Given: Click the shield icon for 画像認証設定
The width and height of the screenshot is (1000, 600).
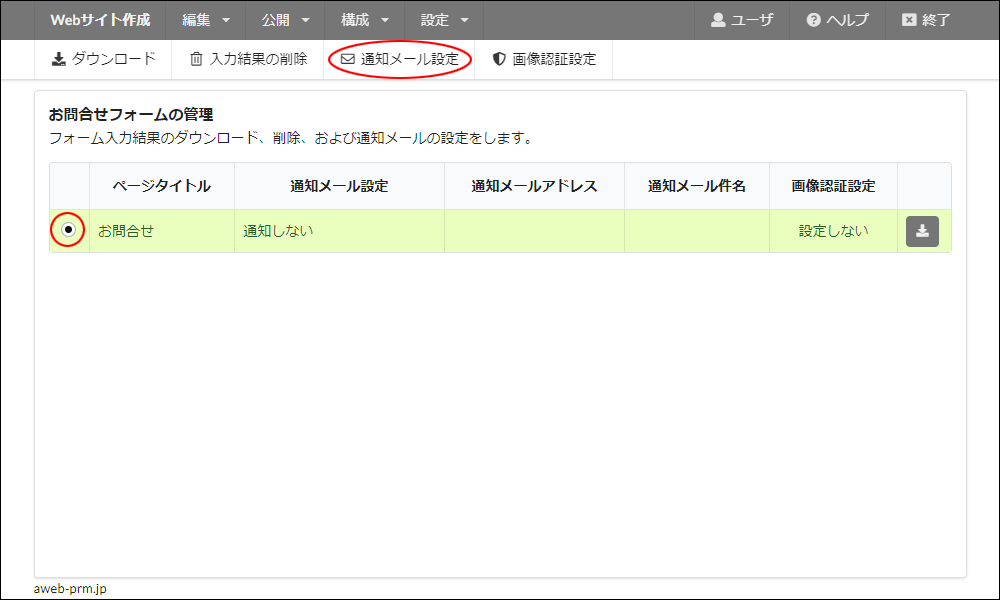Looking at the screenshot, I should coord(499,59).
